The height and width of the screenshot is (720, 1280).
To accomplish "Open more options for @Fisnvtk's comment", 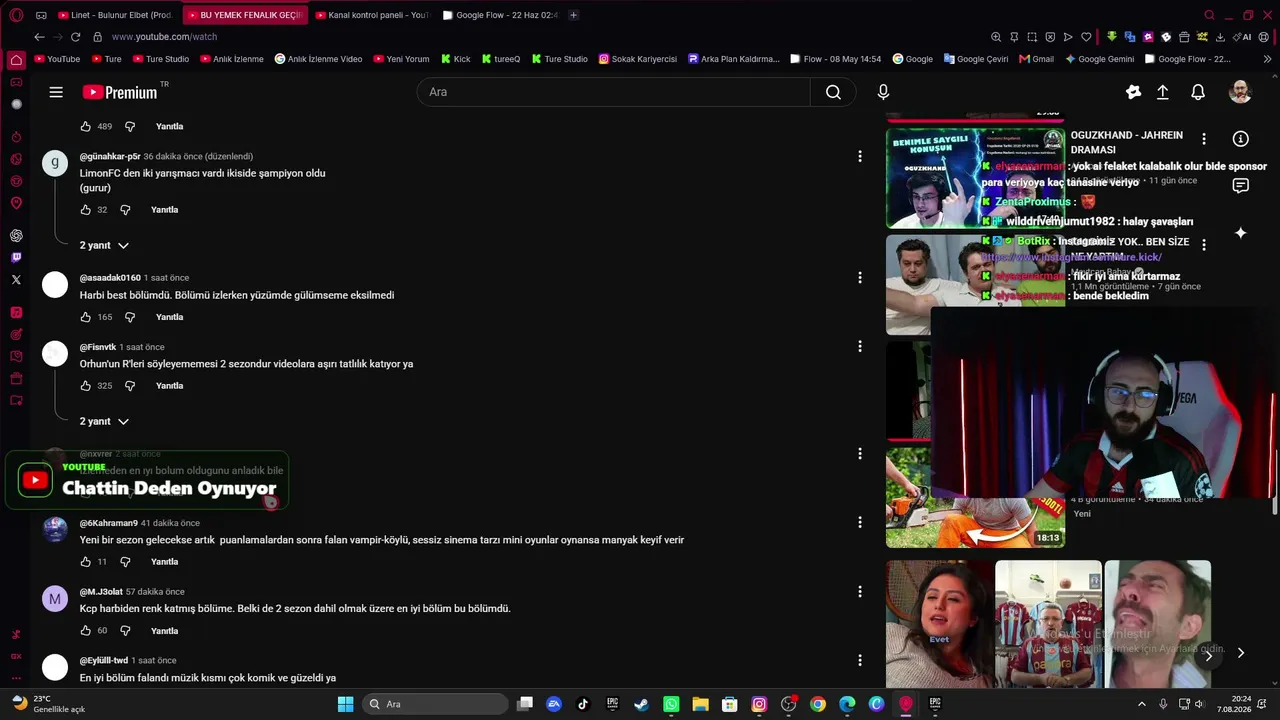I will 859,346.
